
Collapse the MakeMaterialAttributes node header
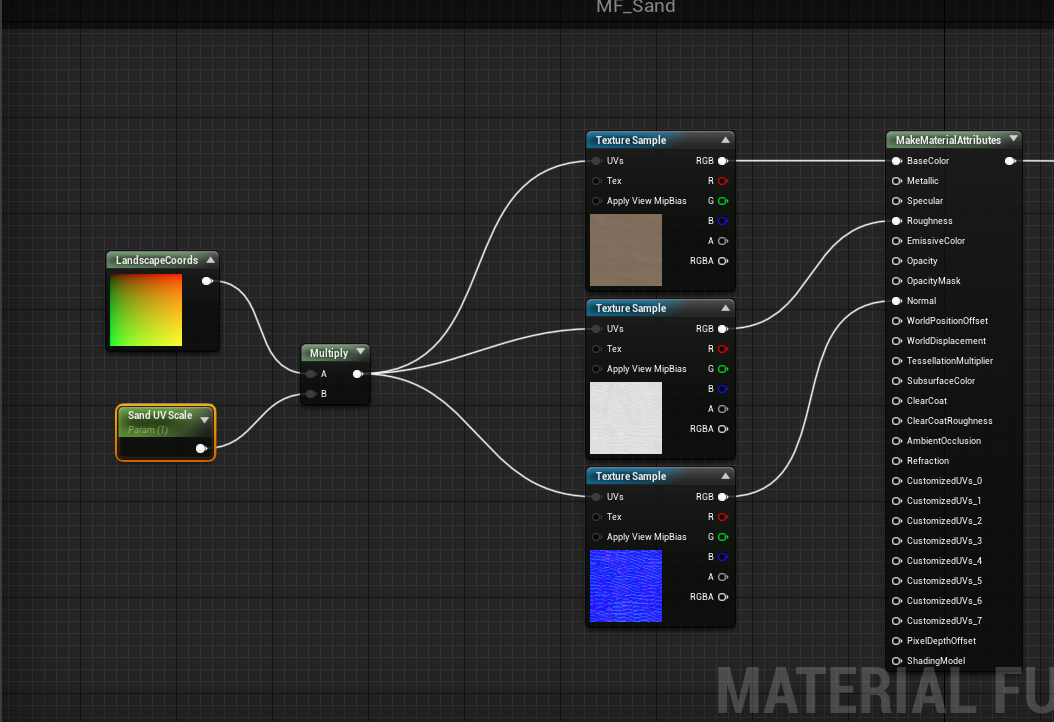pos(1013,139)
